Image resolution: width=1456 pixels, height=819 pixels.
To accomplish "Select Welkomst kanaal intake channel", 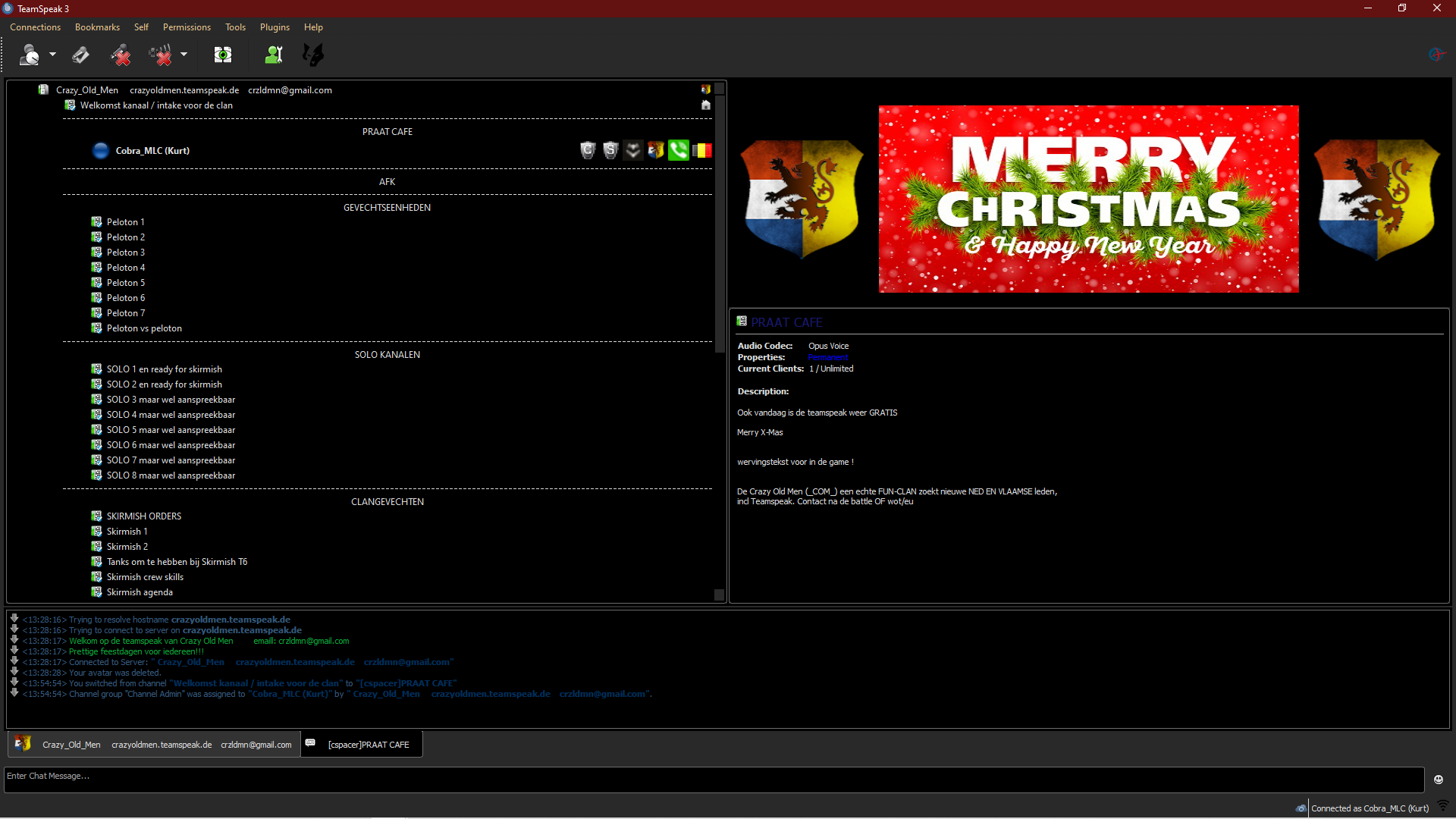I will 156,105.
